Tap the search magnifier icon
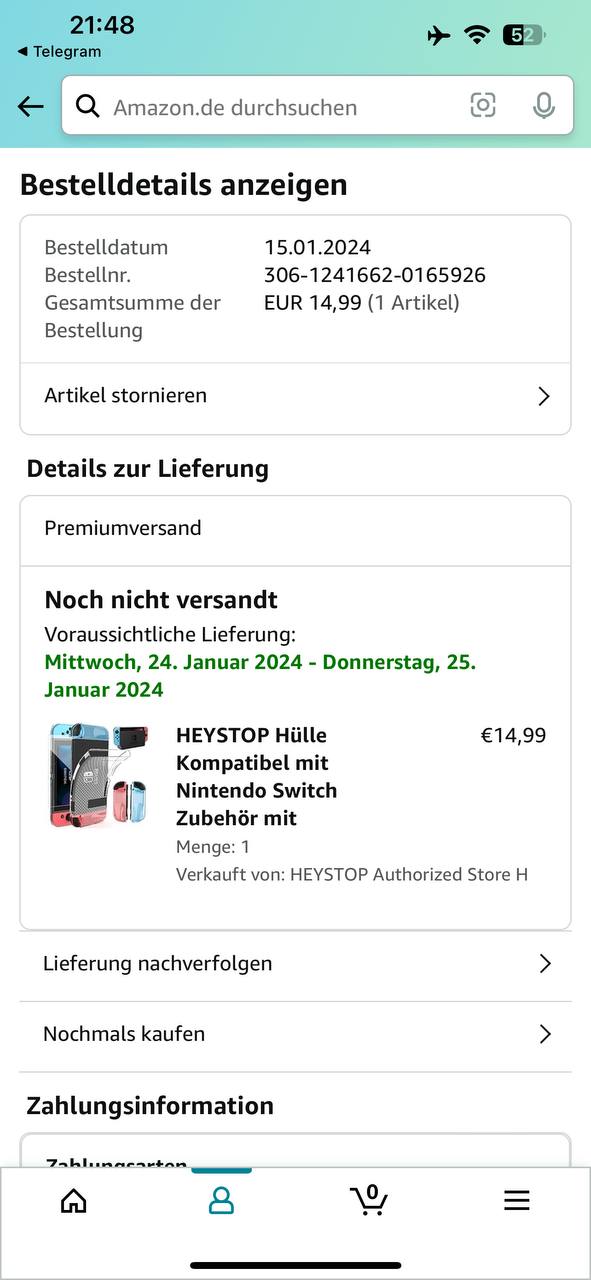The image size is (591, 1280). click(88, 106)
